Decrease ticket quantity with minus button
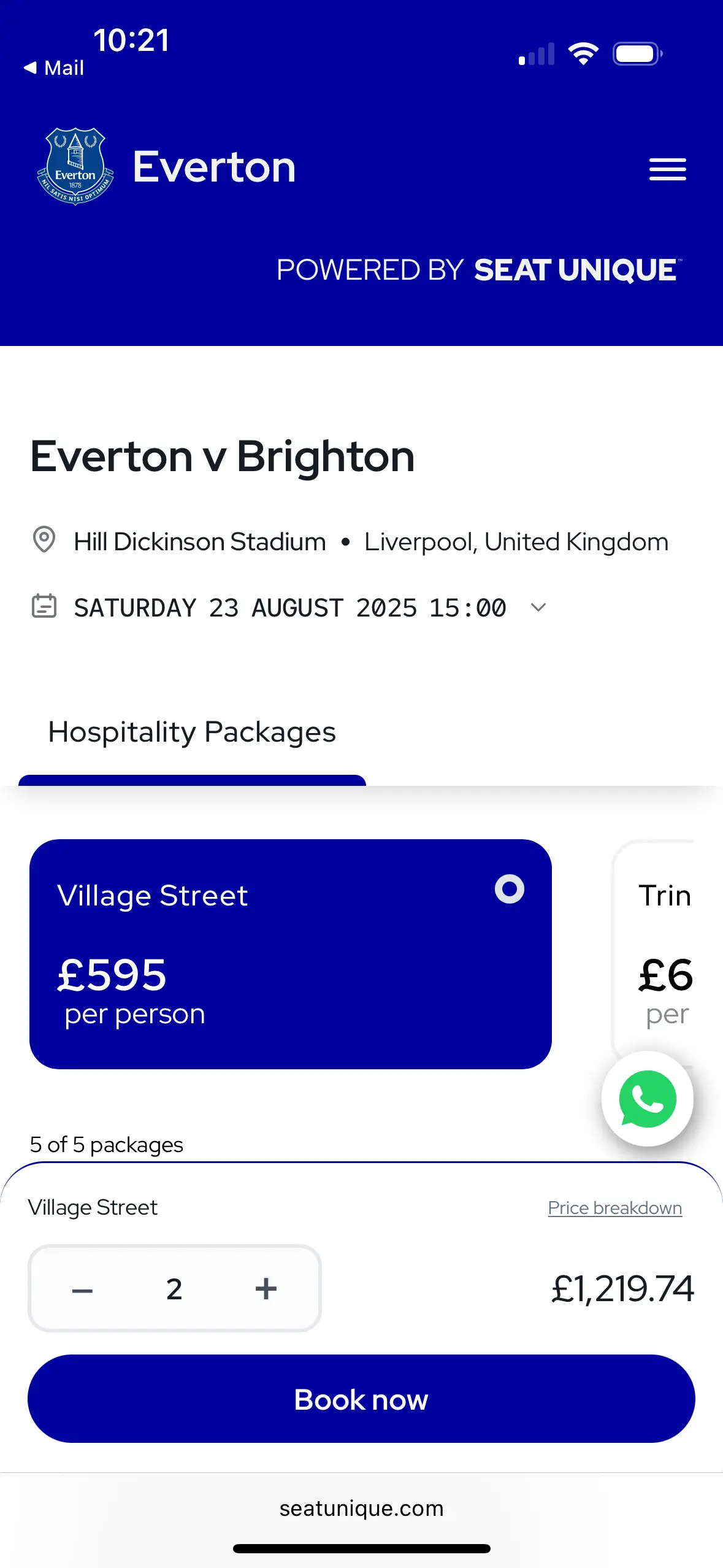723x1568 pixels. click(82, 1289)
